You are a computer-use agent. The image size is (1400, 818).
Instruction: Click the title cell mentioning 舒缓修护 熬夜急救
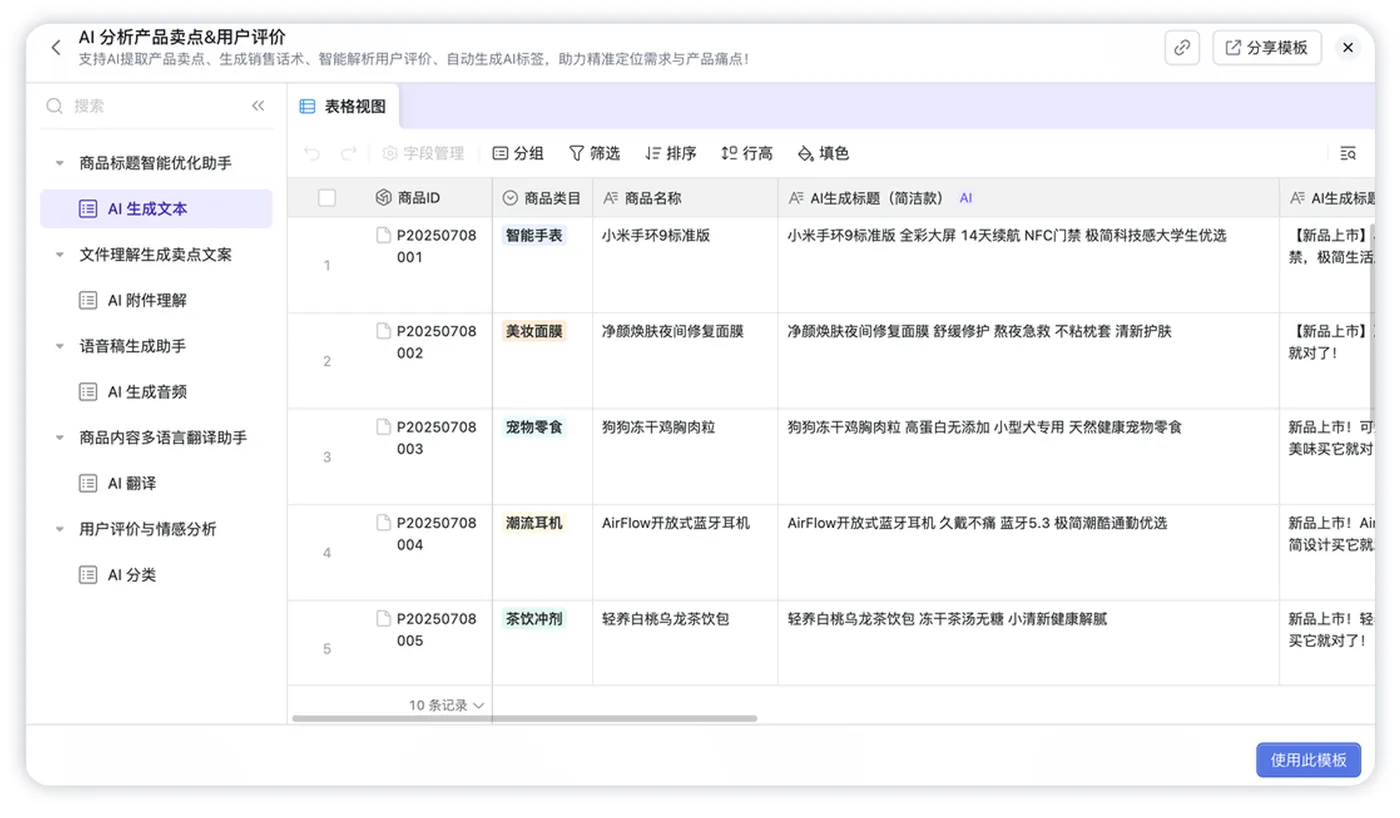pyautogui.click(x=1028, y=361)
